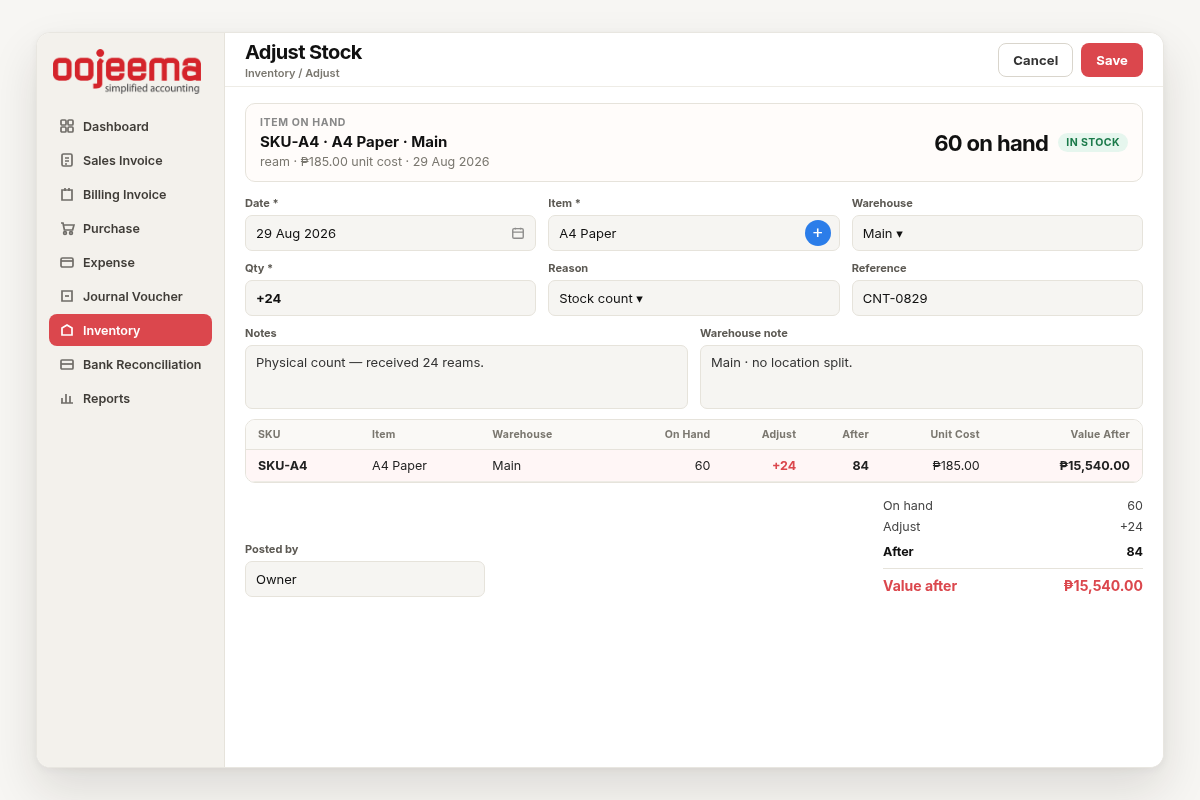Screen dimensions: 1200x800
Task: Click the On Hand column header
Action: tap(687, 434)
